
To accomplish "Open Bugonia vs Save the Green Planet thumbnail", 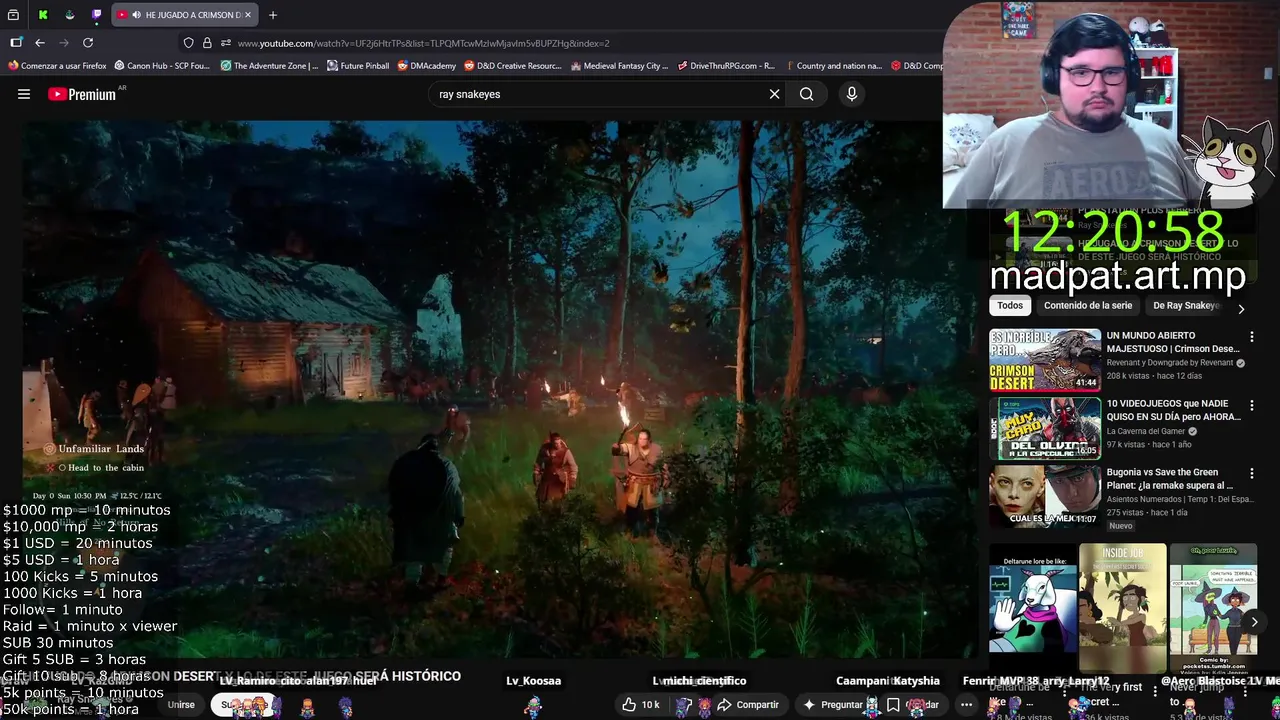I will coord(1045,496).
